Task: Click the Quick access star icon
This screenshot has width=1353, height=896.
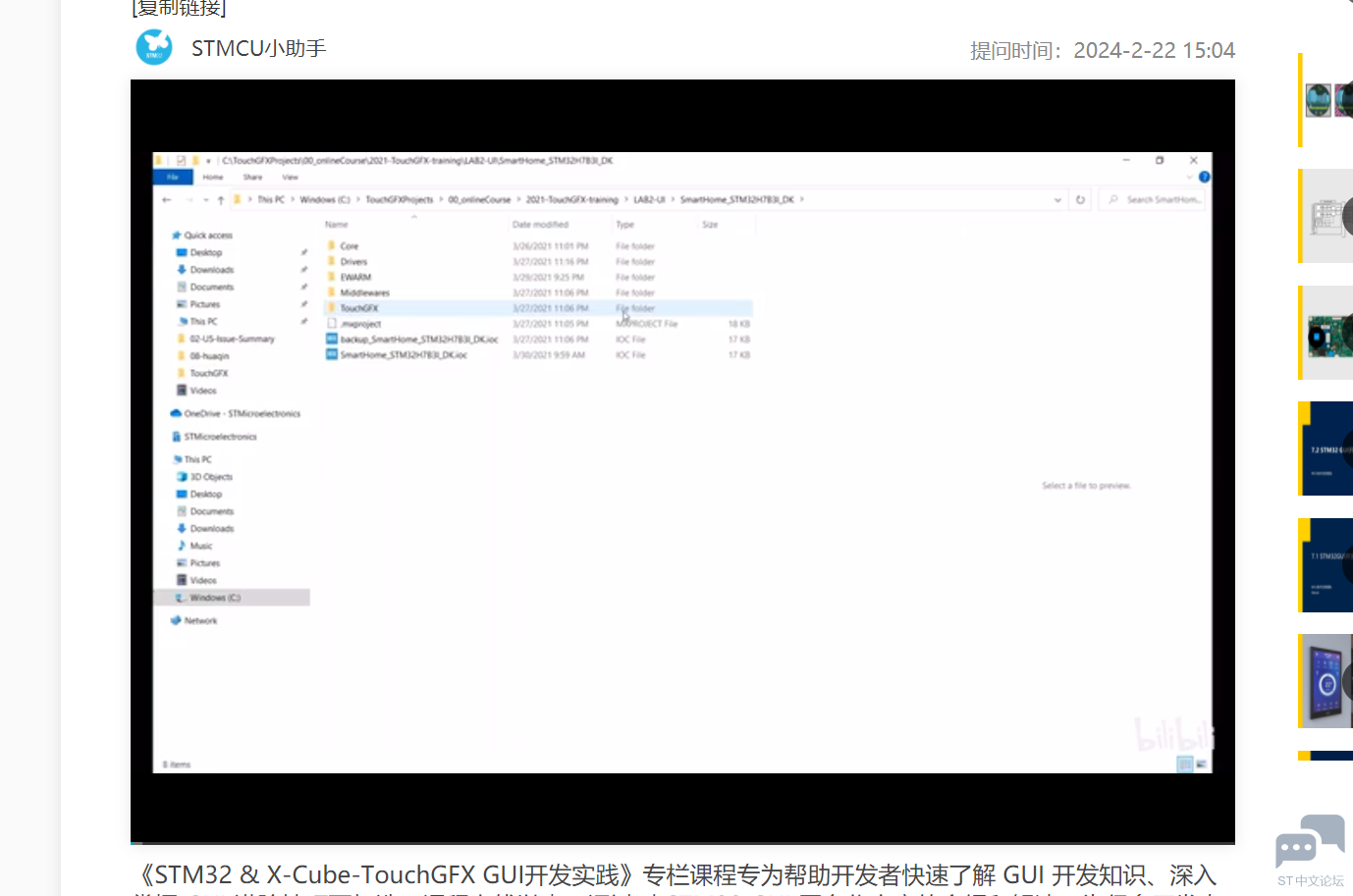Action: (x=177, y=236)
